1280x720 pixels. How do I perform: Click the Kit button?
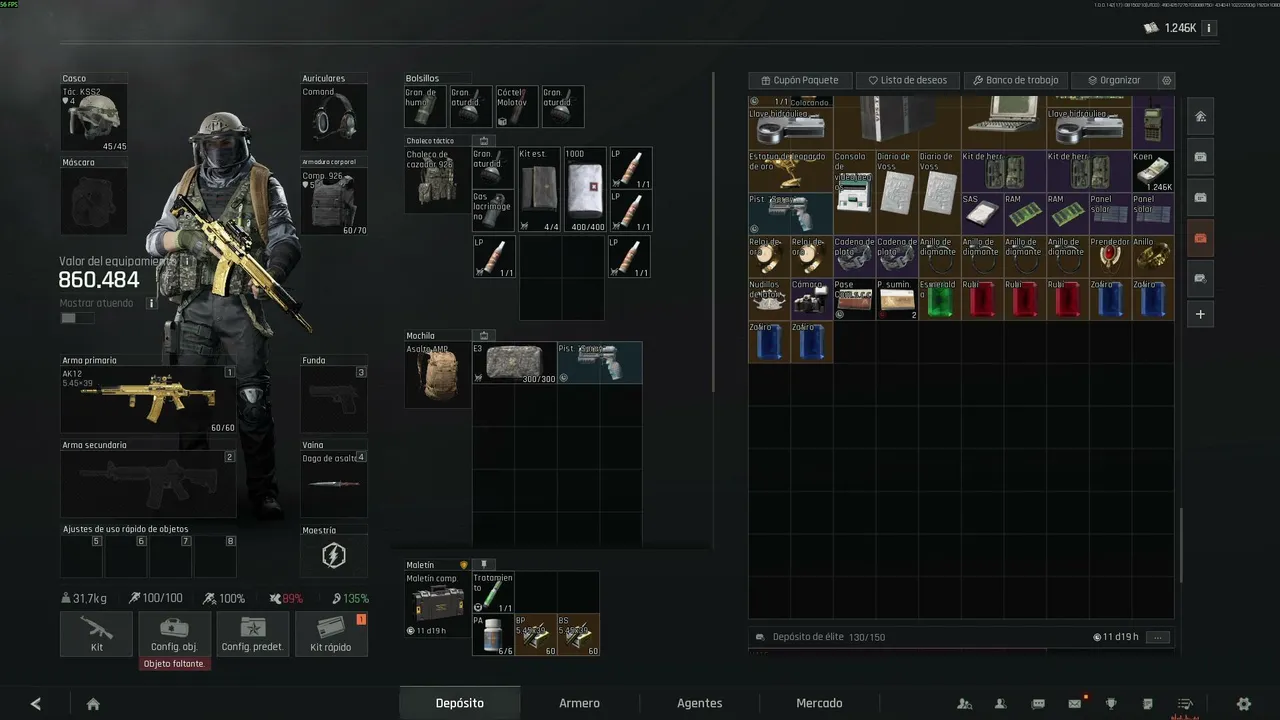(97, 634)
